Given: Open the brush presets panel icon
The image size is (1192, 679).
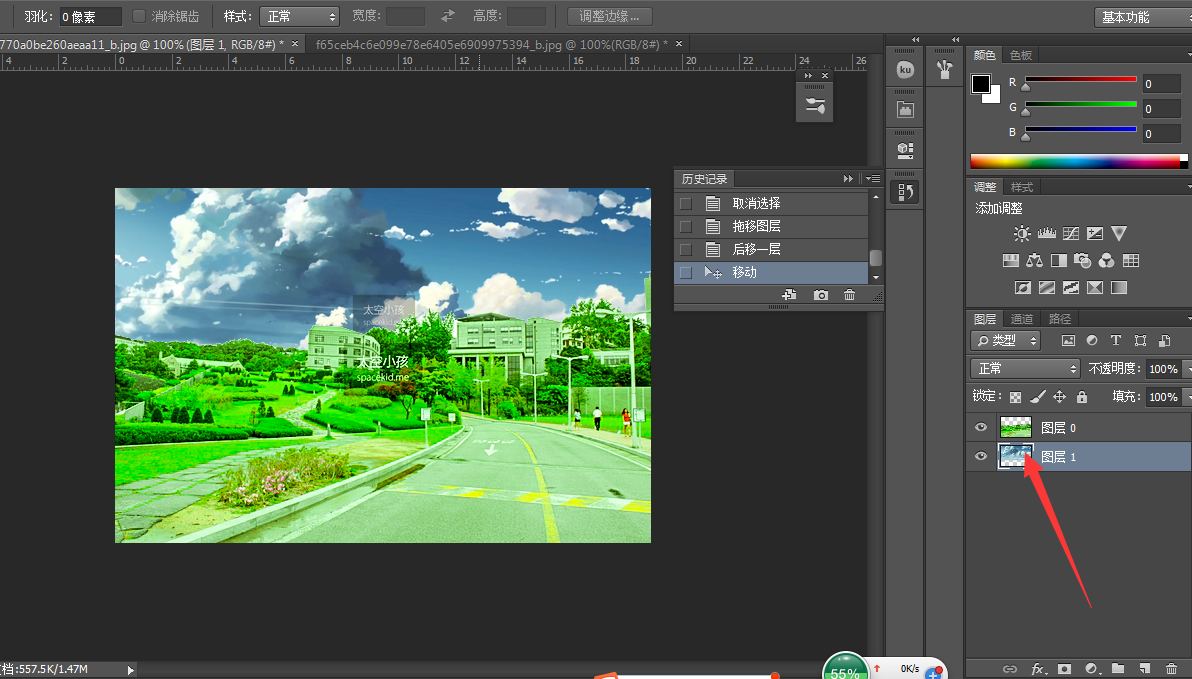Looking at the screenshot, I should (x=944, y=69).
